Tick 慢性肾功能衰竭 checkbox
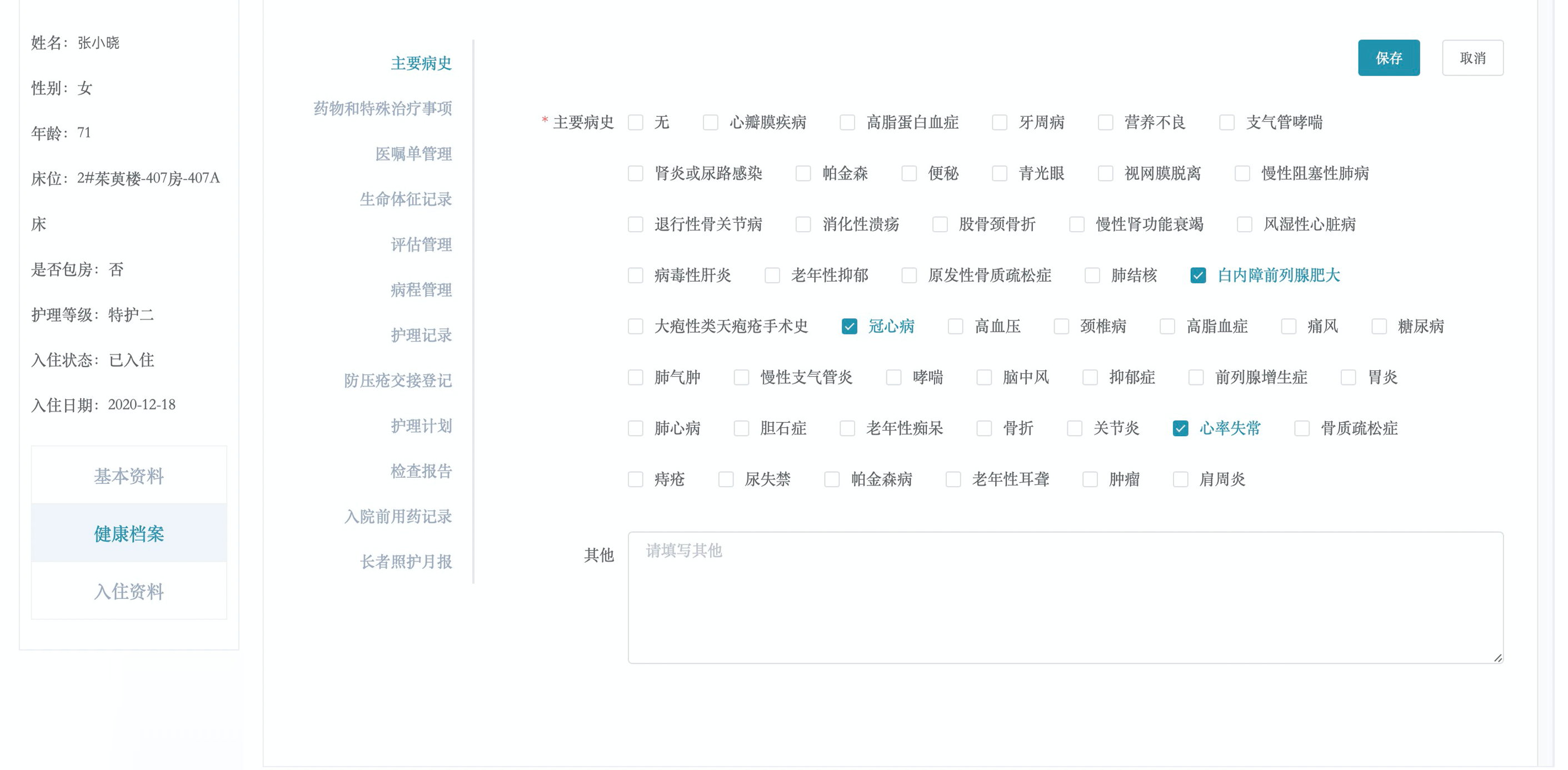This screenshot has width=1568, height=770. (x=1077, y=224)
